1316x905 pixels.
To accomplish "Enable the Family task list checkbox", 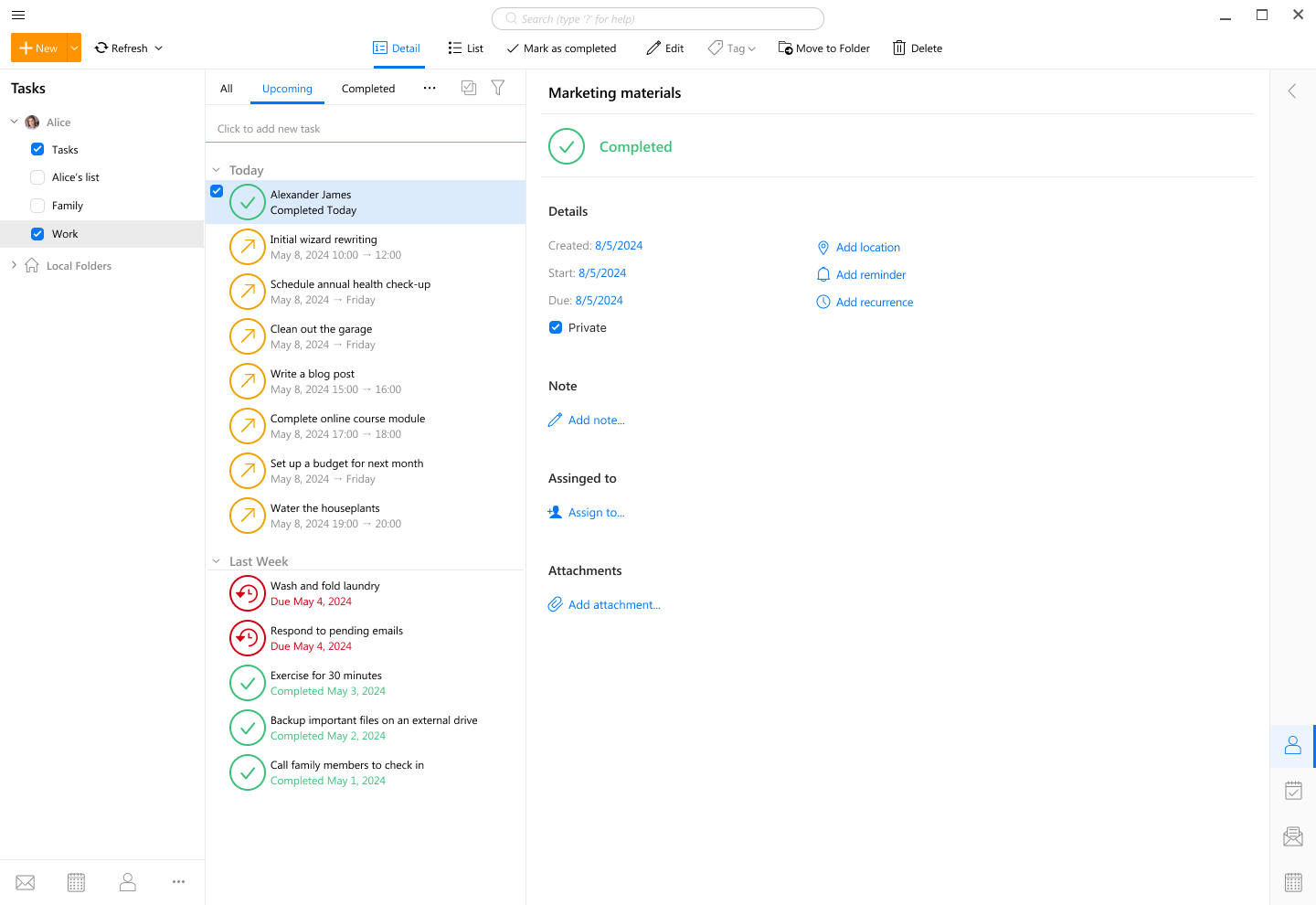I will point(37,206).
